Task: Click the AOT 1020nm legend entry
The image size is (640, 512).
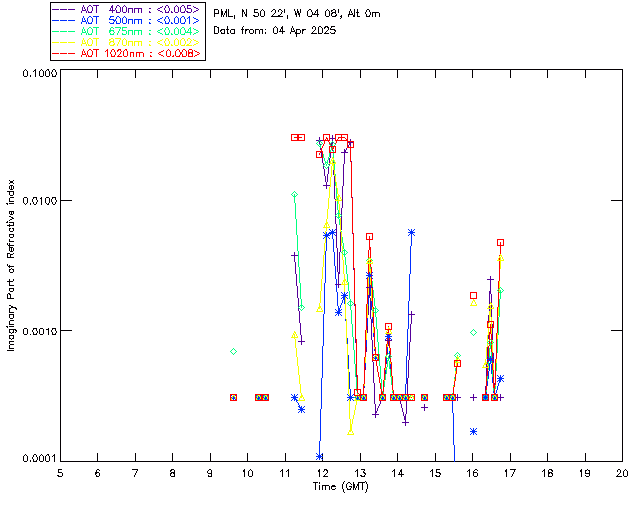Action: pyautogui.click(x=127, y=53)
